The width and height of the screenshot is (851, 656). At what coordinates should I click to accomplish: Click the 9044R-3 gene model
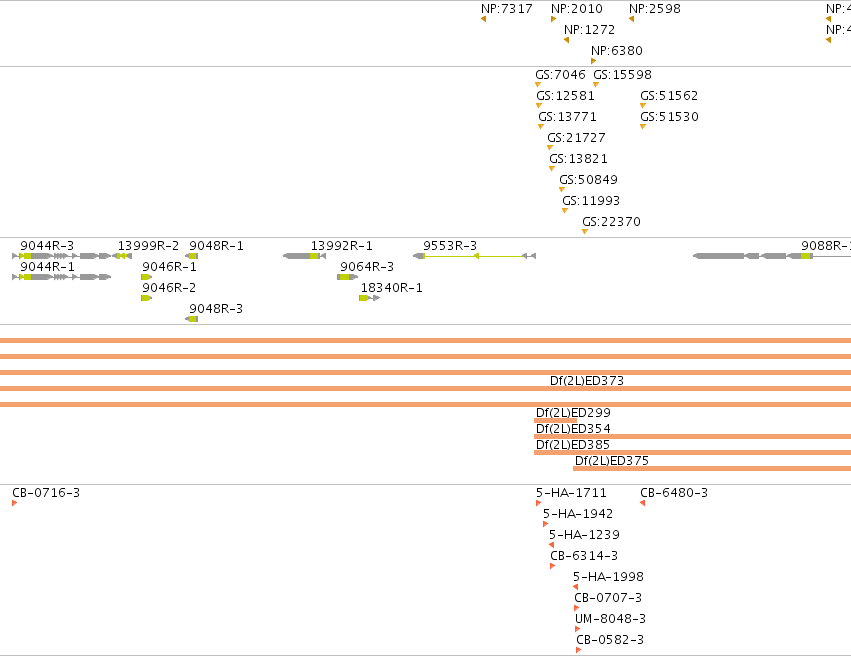[x=61, y=256]
